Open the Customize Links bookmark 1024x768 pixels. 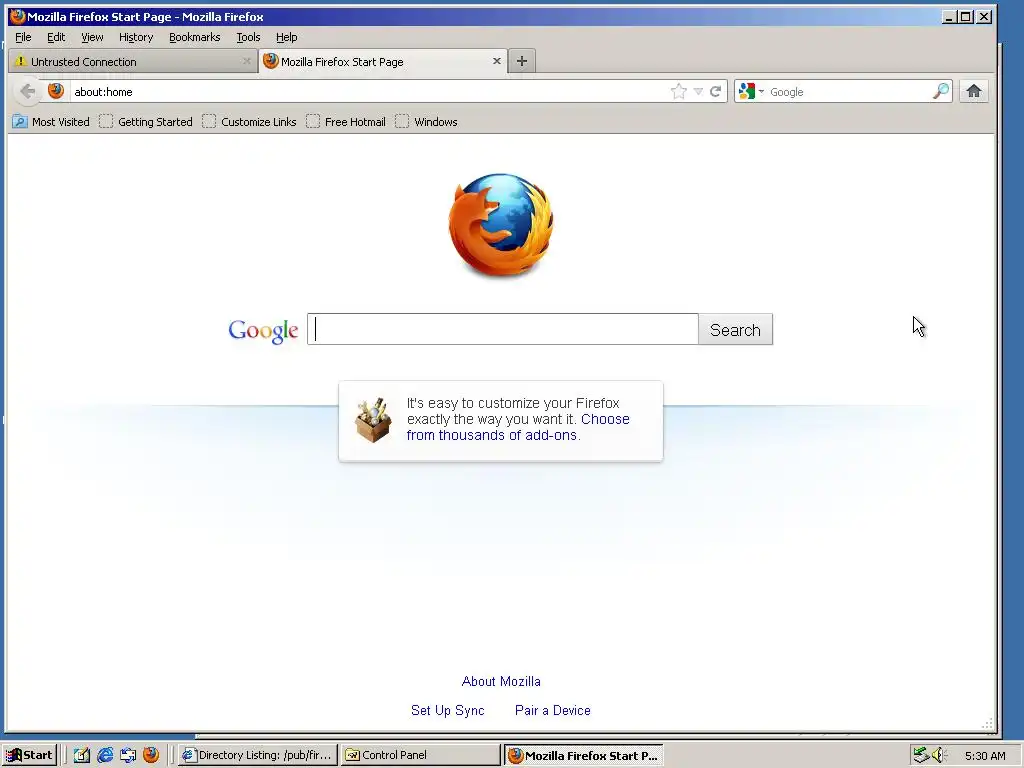pos(249,121)
